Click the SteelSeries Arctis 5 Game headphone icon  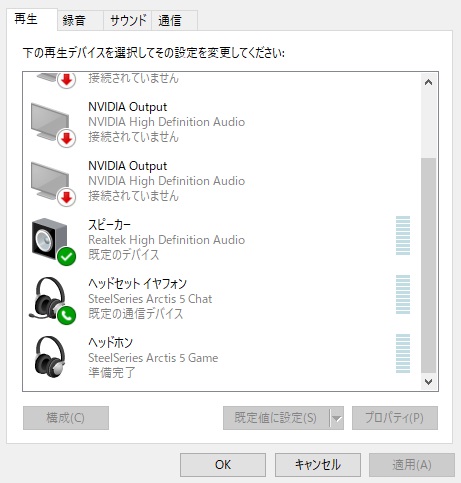tap(50, 357)
